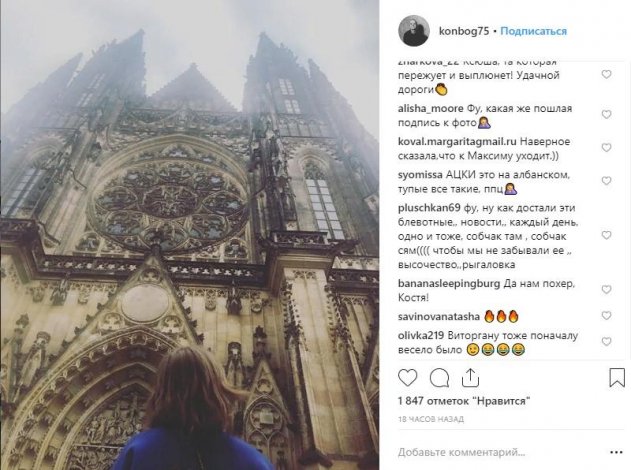The image size is (631, 470).
Task: Save the post with the bookmark icon
Action: click(x=617, y=378)
